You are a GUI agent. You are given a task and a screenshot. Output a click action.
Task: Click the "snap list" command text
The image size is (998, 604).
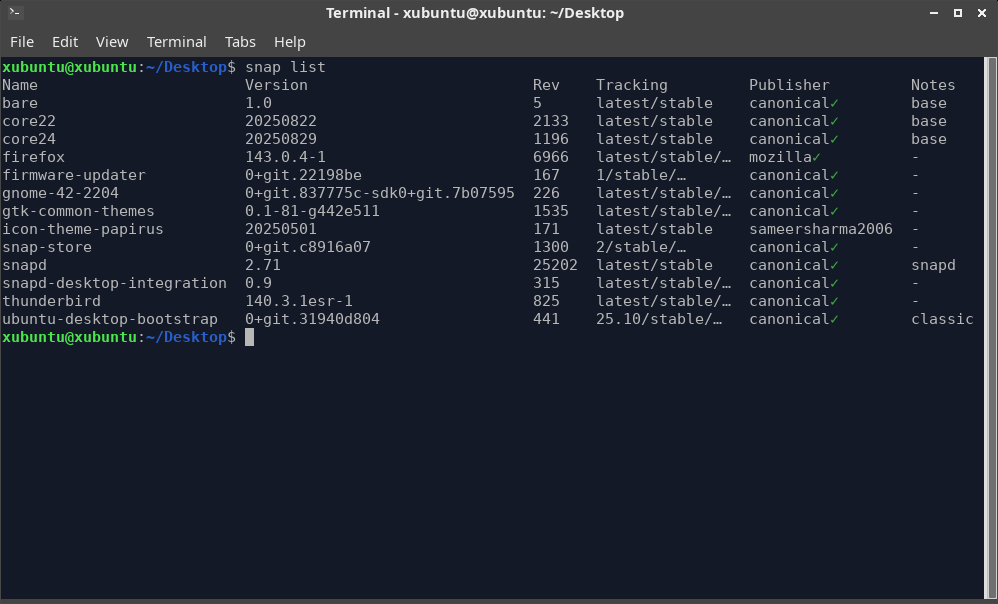point(285,67)
